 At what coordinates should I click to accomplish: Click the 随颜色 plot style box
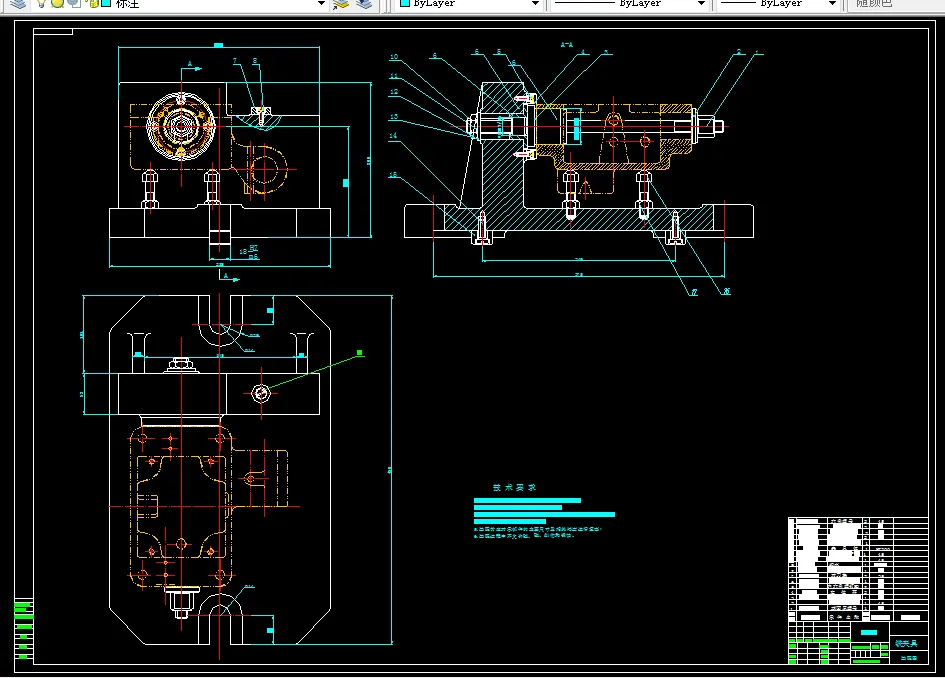pos(896,4)
